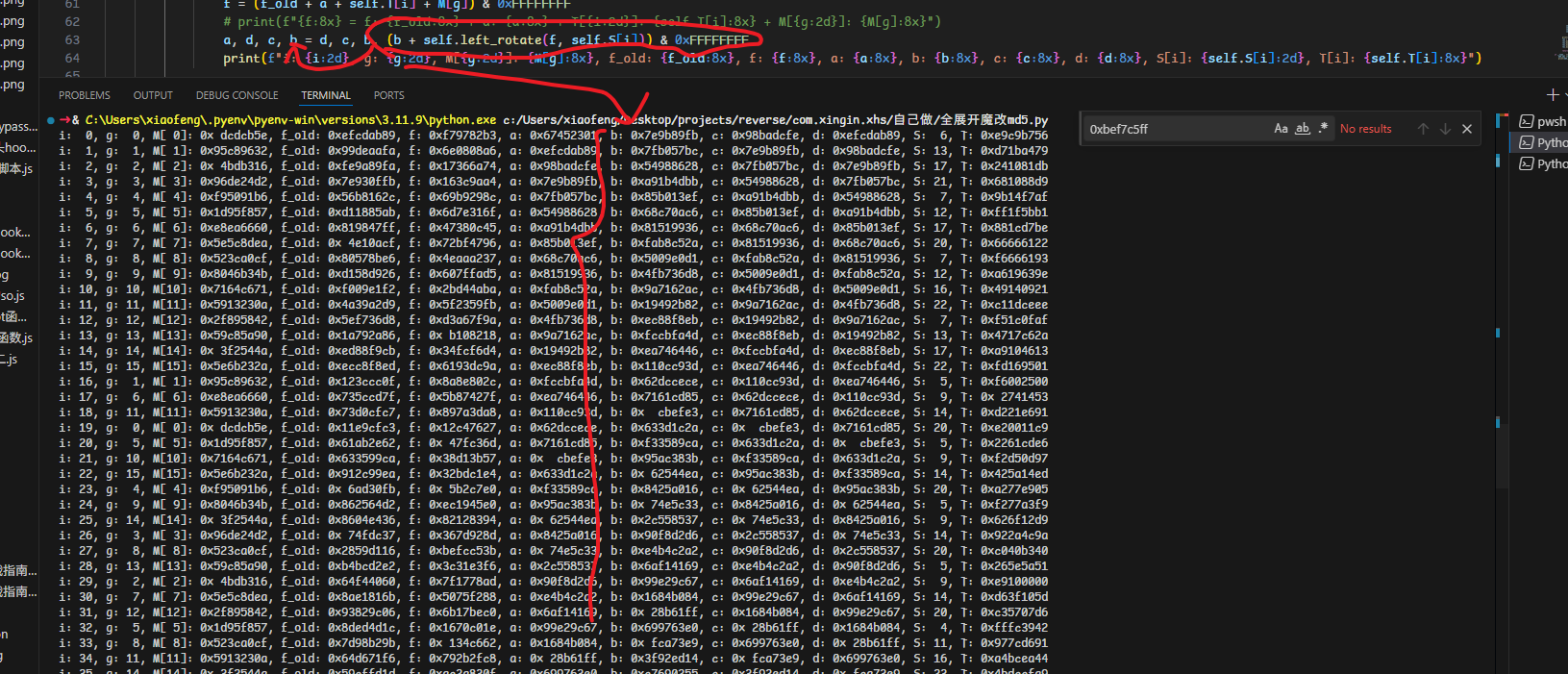Image resolution: width=1568 pixels, height=674 pixels.
Task: Create a new terminal with plus icon
Action: click(x=1553, y=94)
